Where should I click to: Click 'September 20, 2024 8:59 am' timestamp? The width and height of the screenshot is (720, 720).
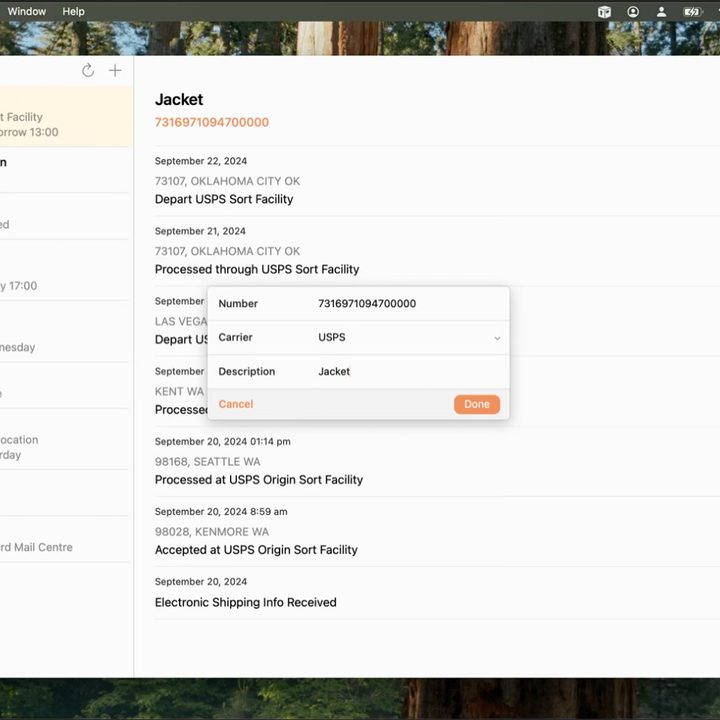point(221,512)
